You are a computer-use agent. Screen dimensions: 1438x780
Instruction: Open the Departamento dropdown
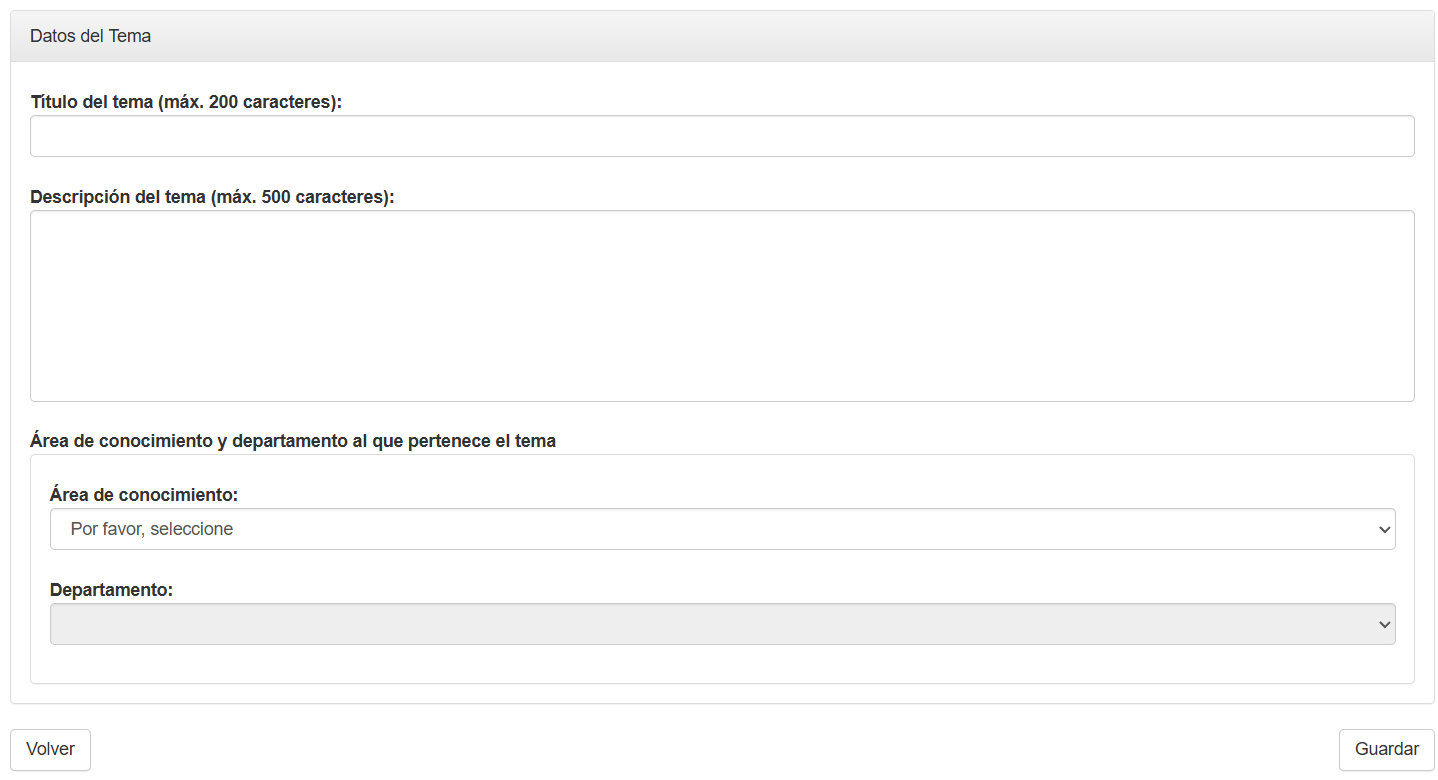coord(722,624)
